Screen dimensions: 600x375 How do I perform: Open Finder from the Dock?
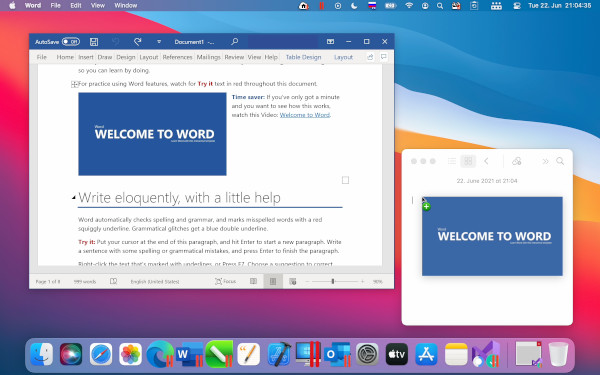[x=41, y=354]
